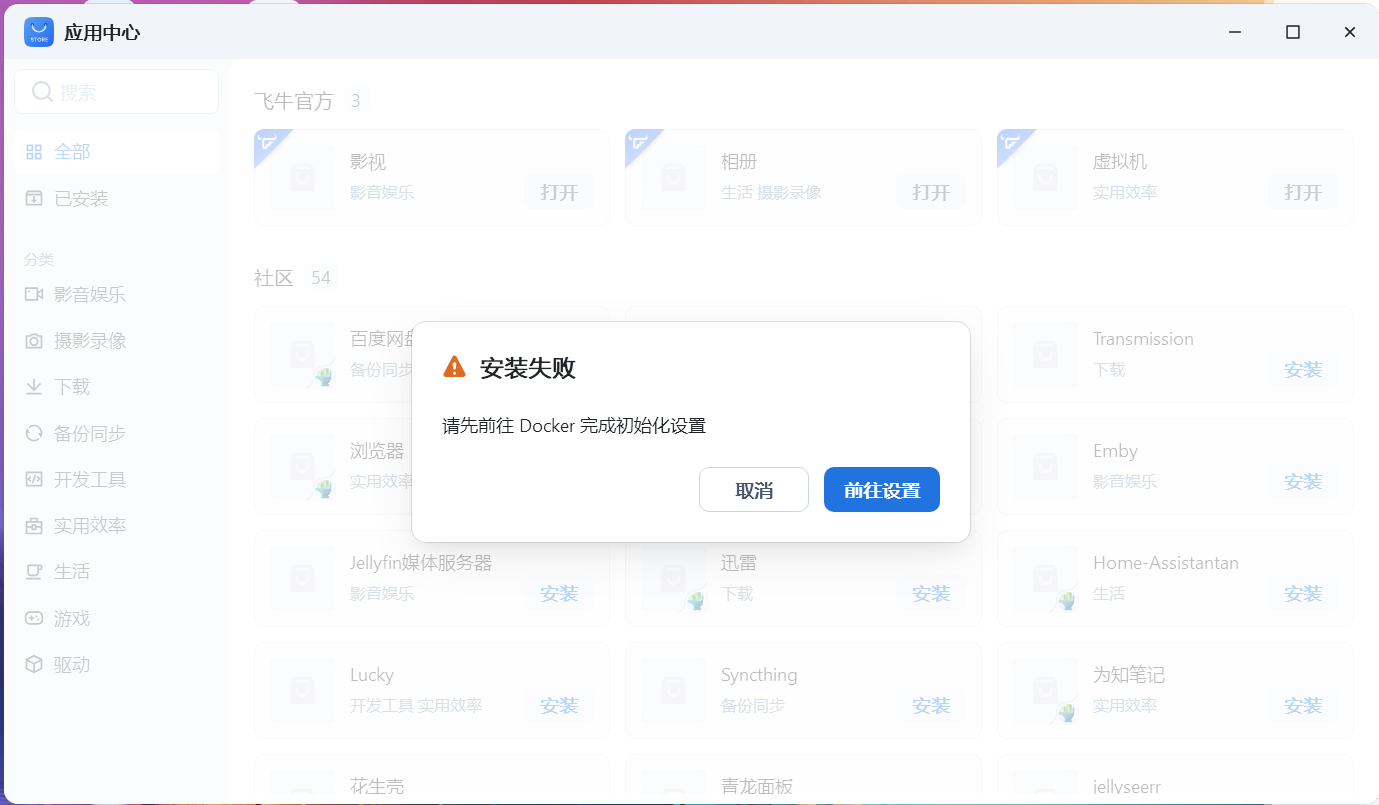Install Emby with its 安装 button
1379x805 pixels.
coord(1303,481)
